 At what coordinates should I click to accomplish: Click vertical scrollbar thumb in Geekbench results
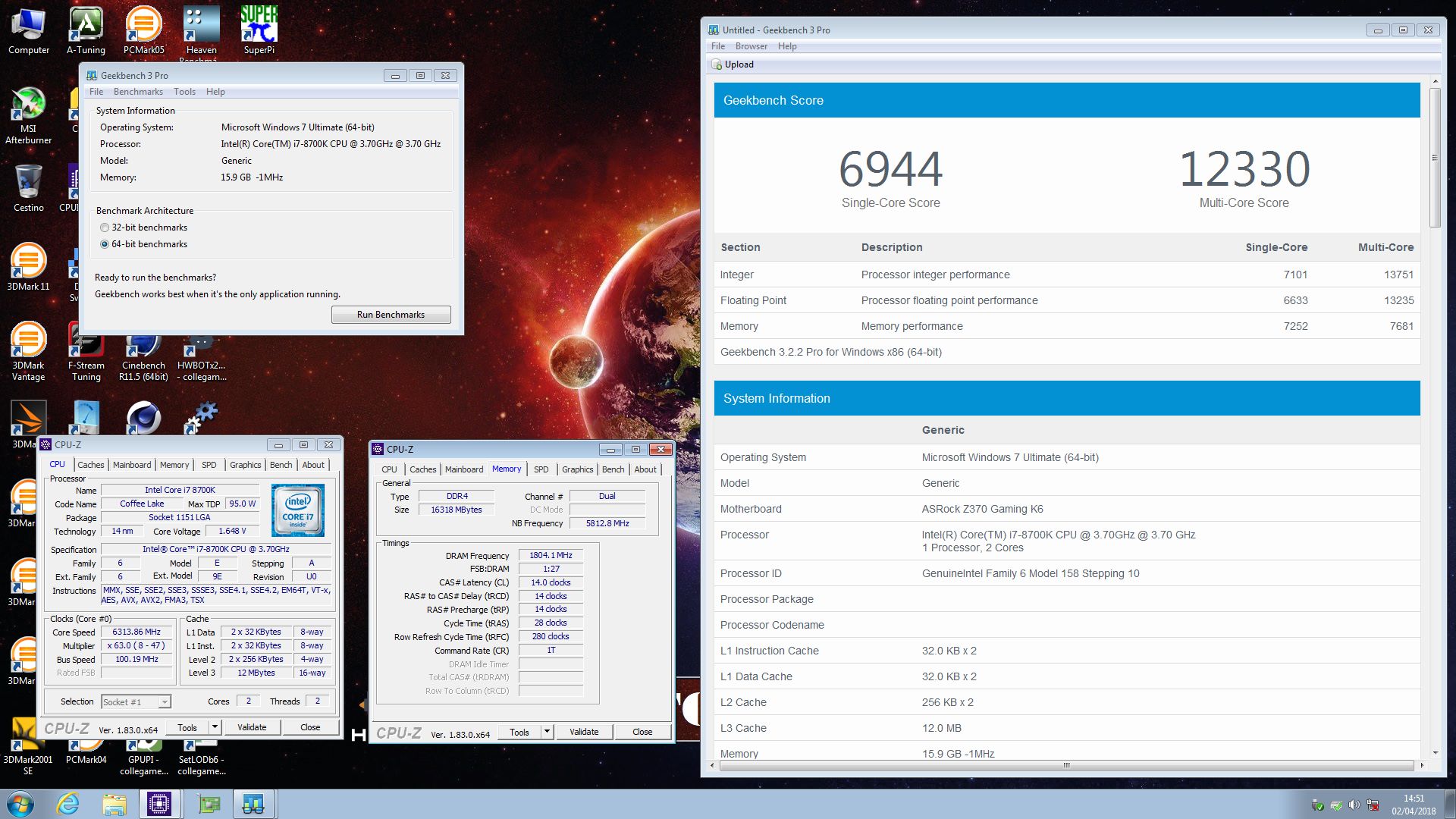coord(1435,158)
